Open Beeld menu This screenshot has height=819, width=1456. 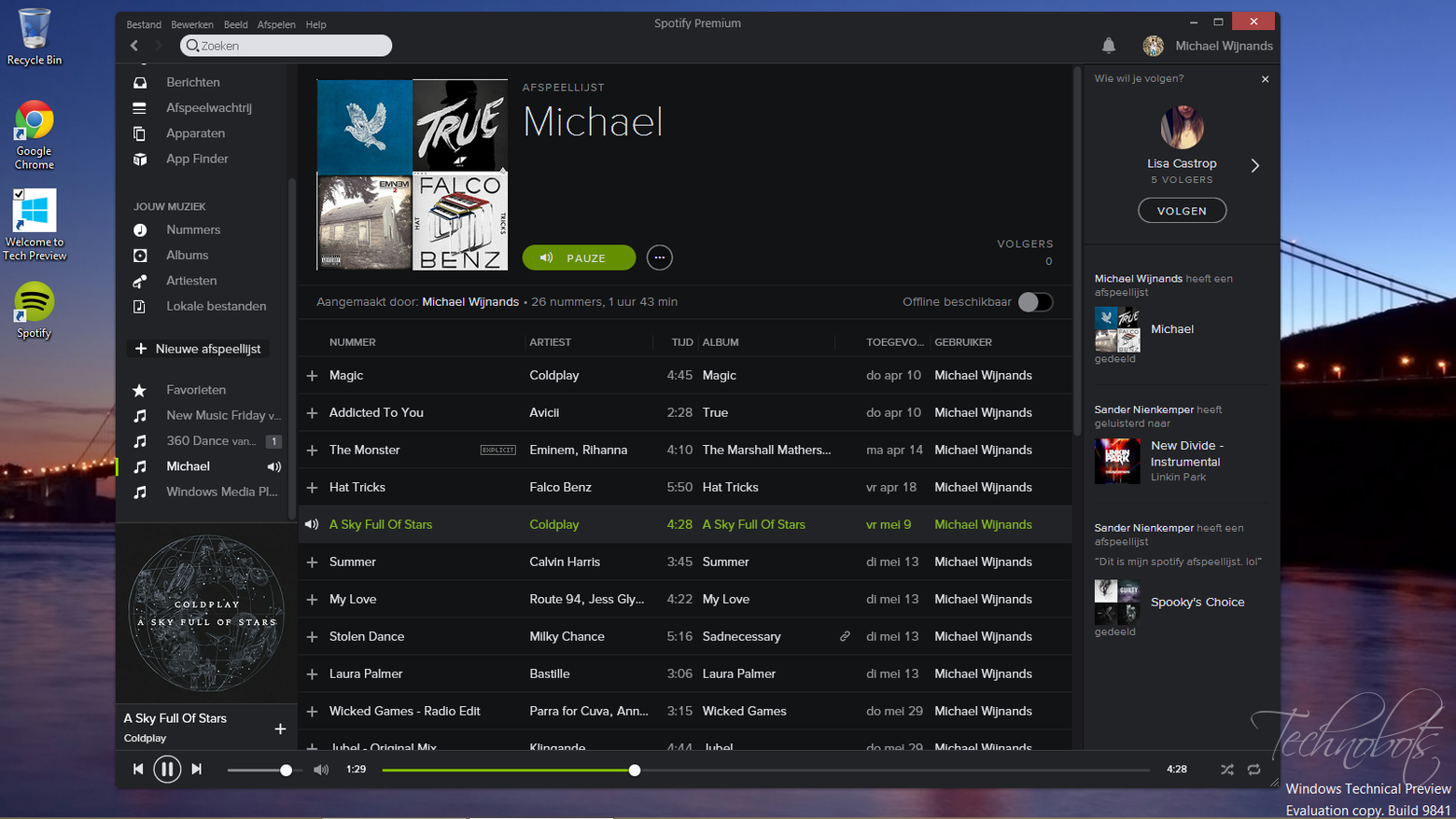coord(235,24)
